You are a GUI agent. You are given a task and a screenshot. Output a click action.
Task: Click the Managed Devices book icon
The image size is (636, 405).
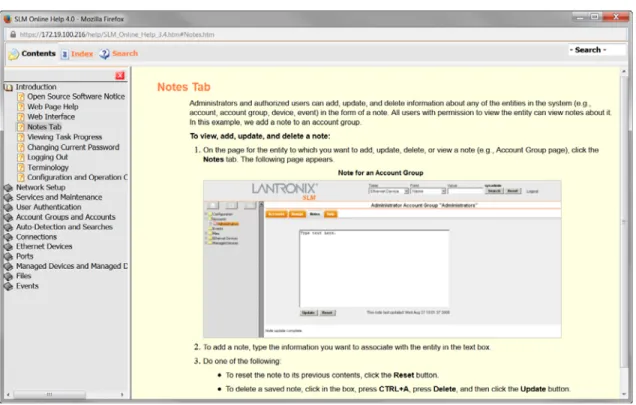[9, 267]
